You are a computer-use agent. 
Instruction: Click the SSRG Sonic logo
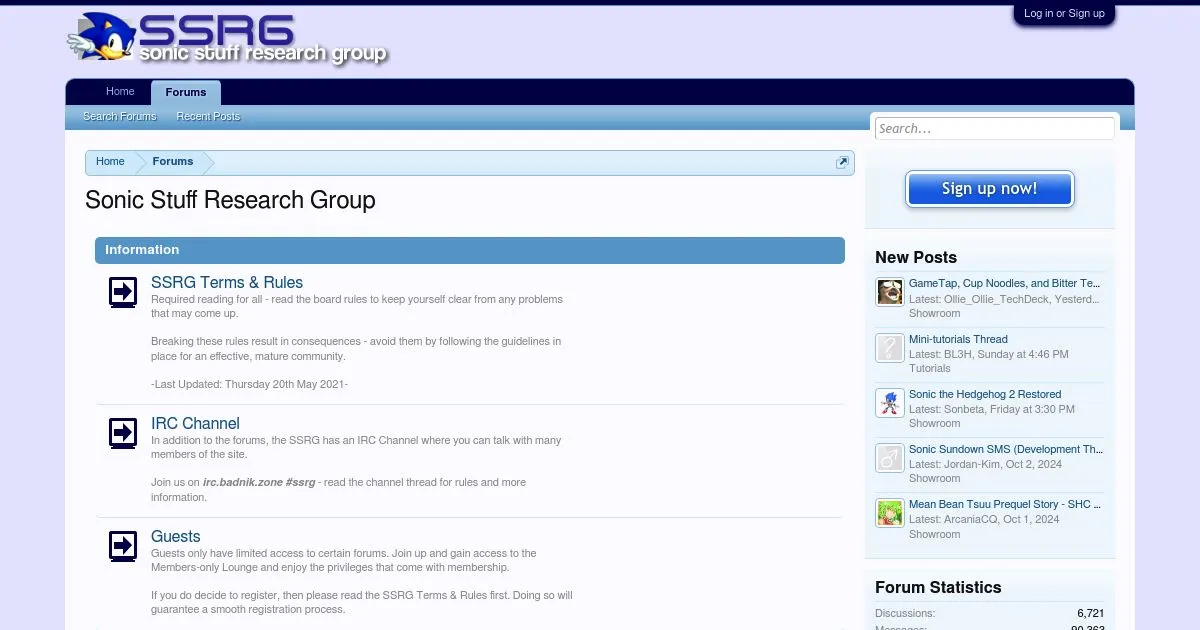pyautogui.click(x=228, y=38)
